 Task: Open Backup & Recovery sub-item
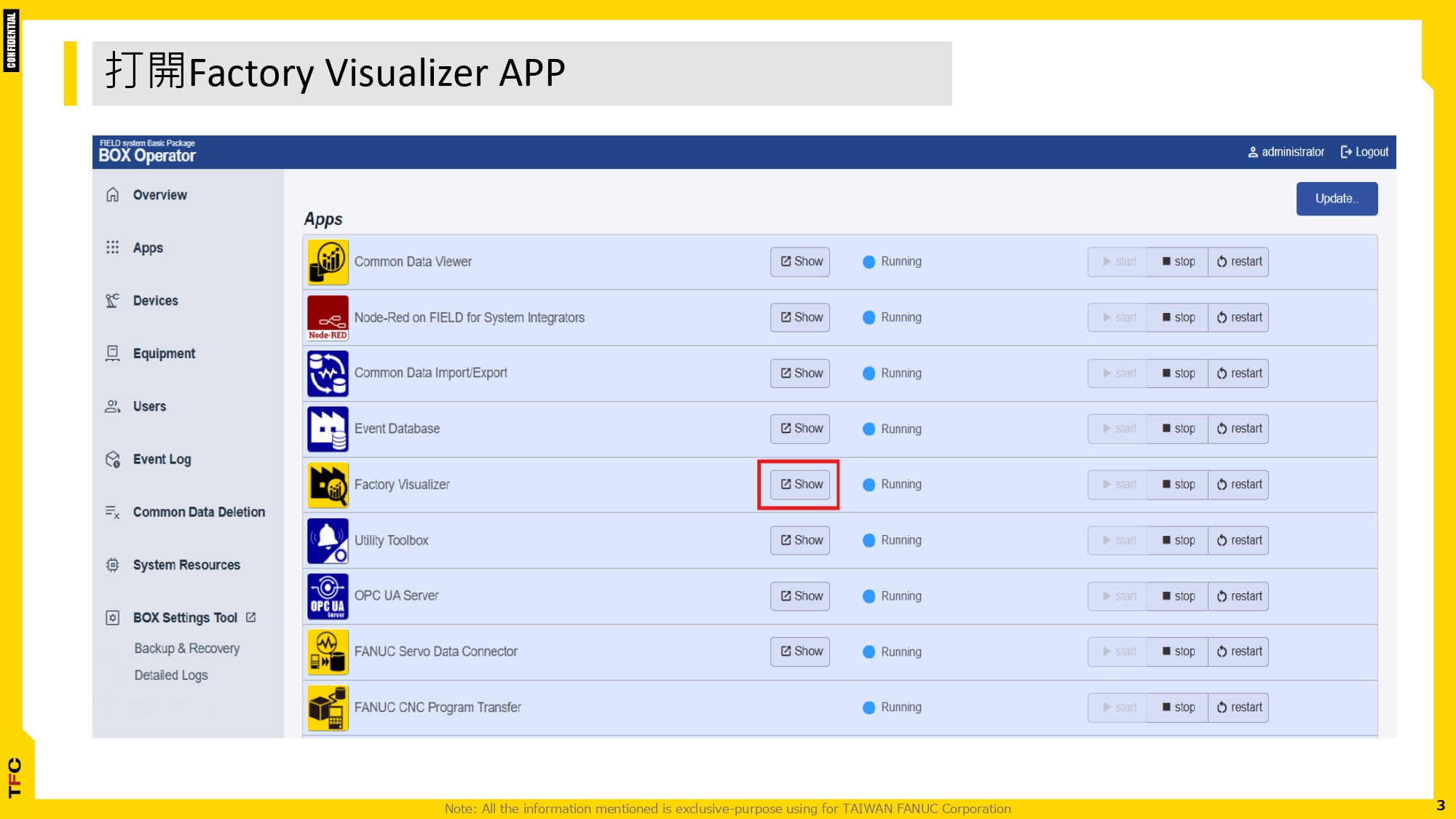click(186, 649)
